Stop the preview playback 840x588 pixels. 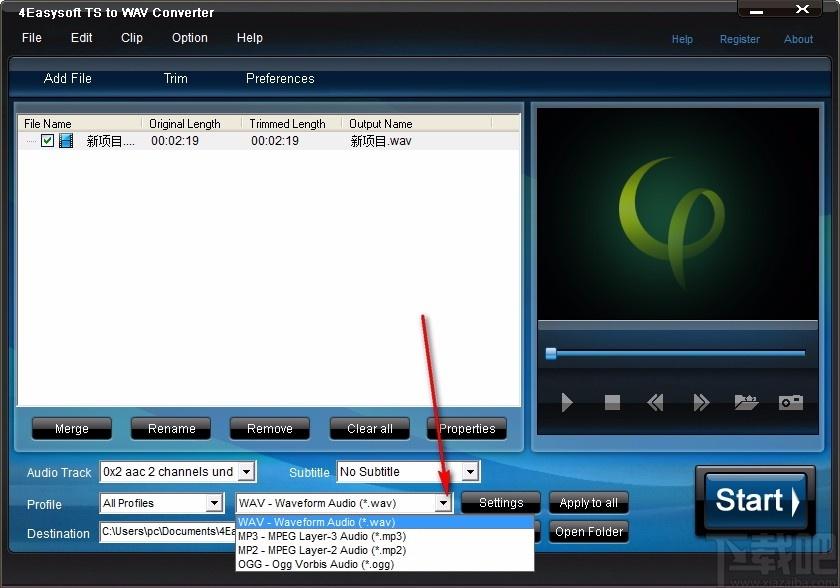click(x=612, y=402)
